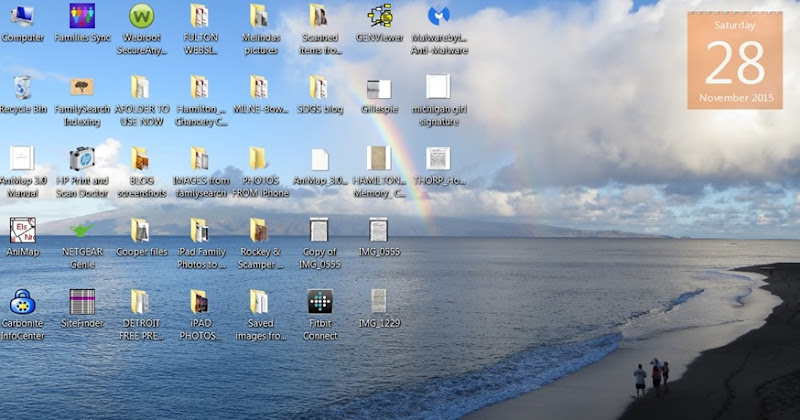This screenshot has width=800, height=420.
Task: Open Rockey & Scamper folder
Action: pos(260,243)
